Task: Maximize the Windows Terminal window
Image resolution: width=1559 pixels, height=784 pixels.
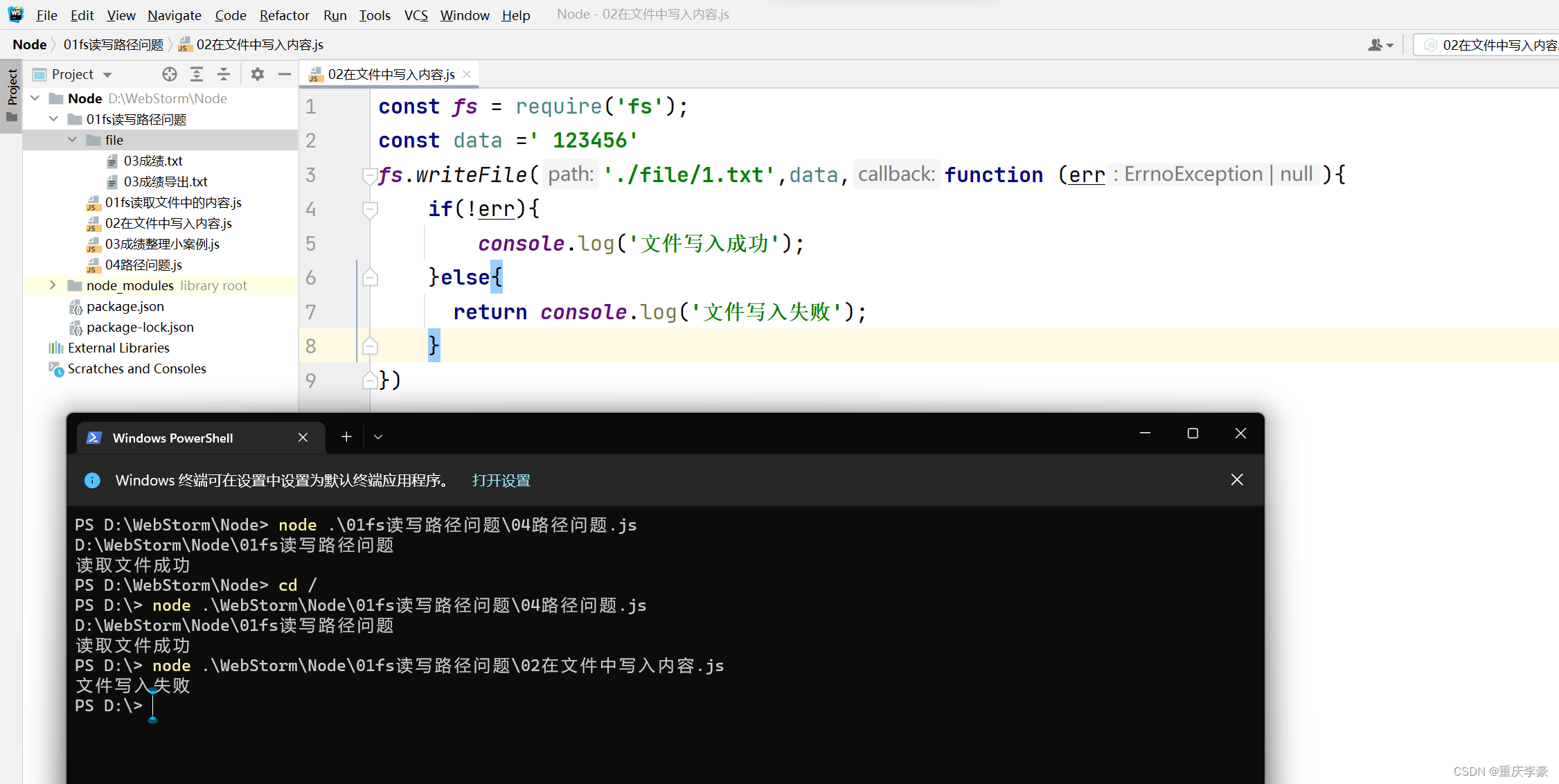Action: point(1193,434)
